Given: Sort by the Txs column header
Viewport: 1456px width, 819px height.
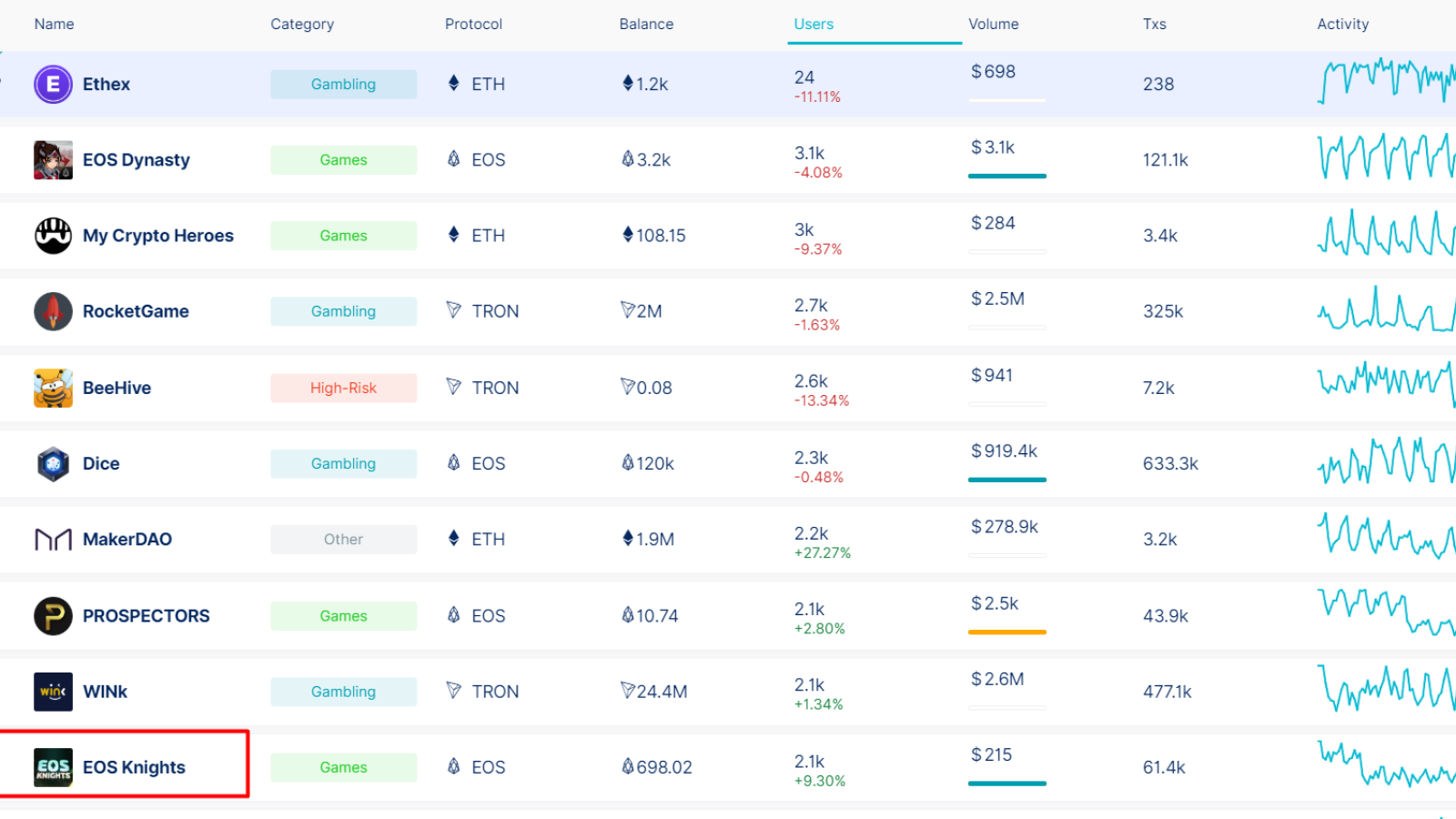Looking at the screenshot, I should pos(1155,25).
